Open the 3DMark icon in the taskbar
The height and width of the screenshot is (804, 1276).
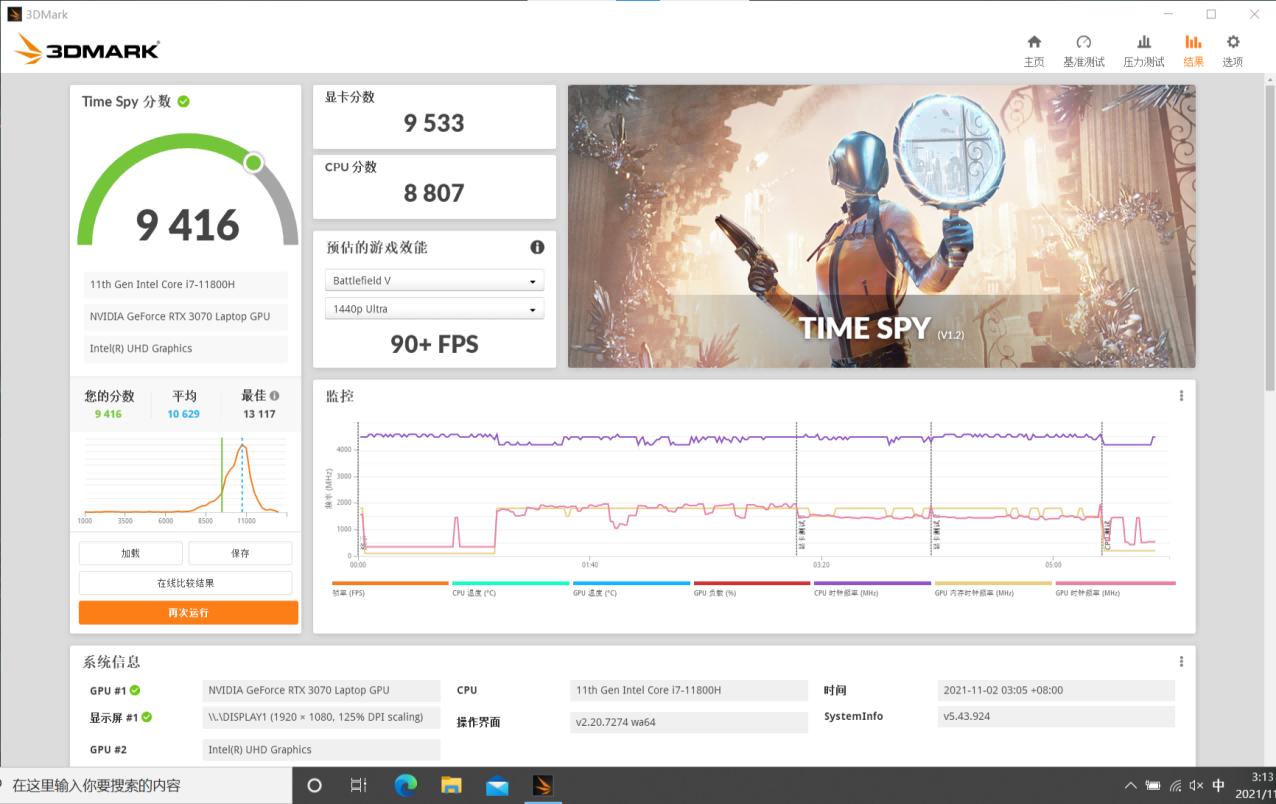click(543, 786)
